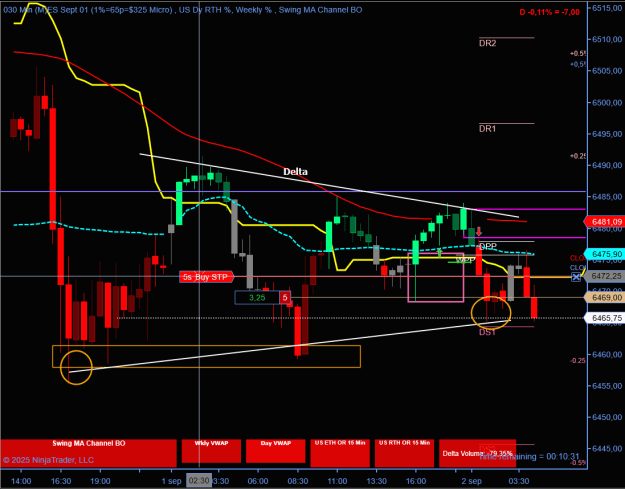
Task: Click the red down-arrow signal marker
Action: point(479,231)
